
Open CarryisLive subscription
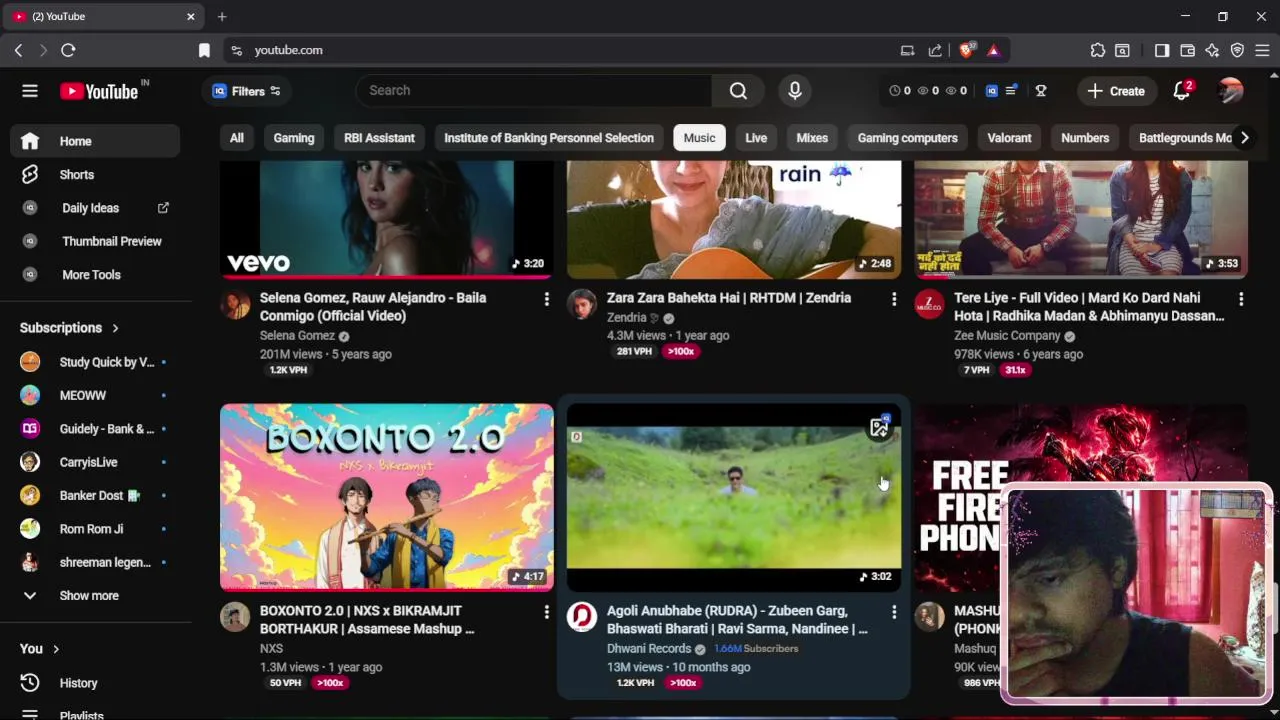tap(96, 462)
